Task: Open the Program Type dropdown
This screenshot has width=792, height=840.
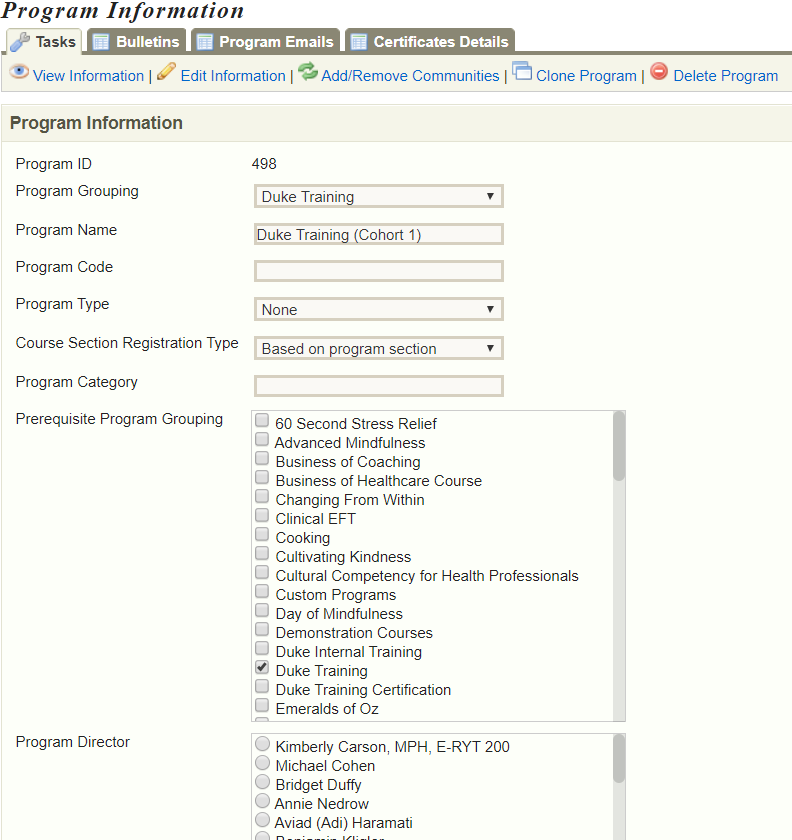Action: point(379,310)
